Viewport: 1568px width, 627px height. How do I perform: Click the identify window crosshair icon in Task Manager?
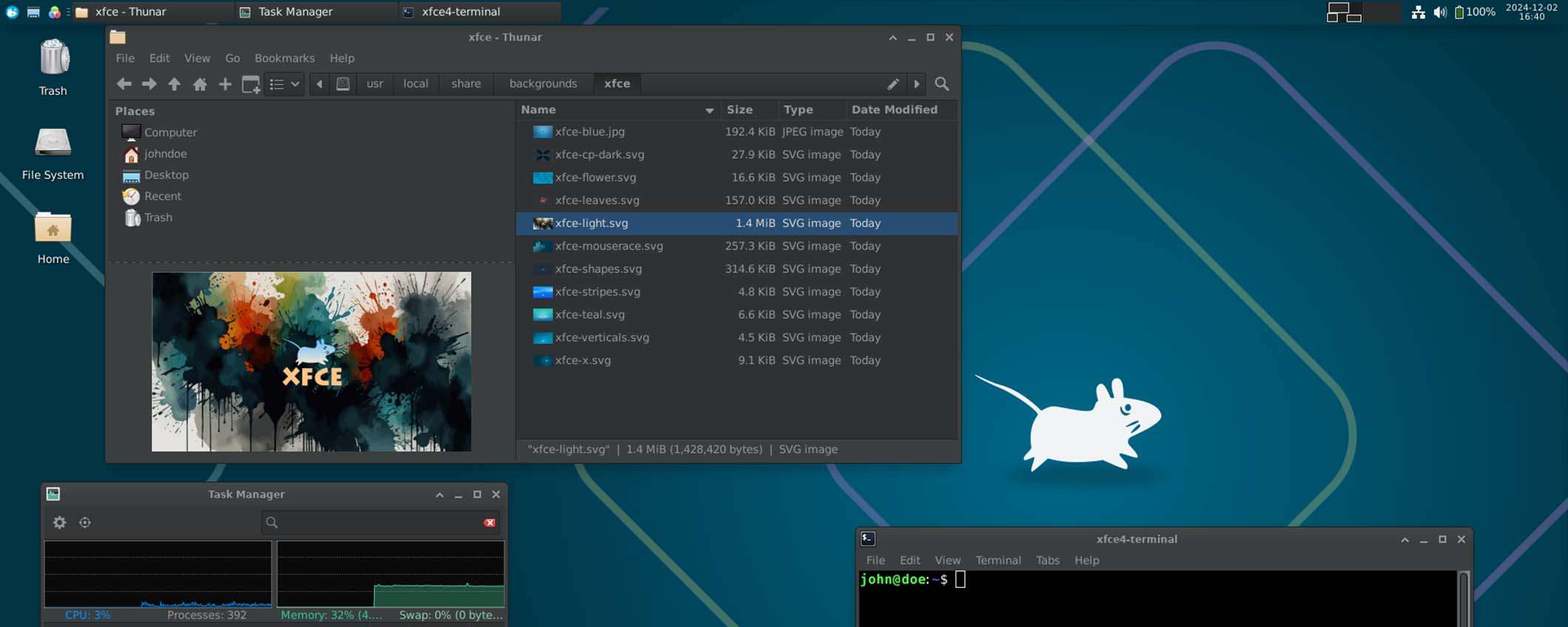(x=85, y=523)
